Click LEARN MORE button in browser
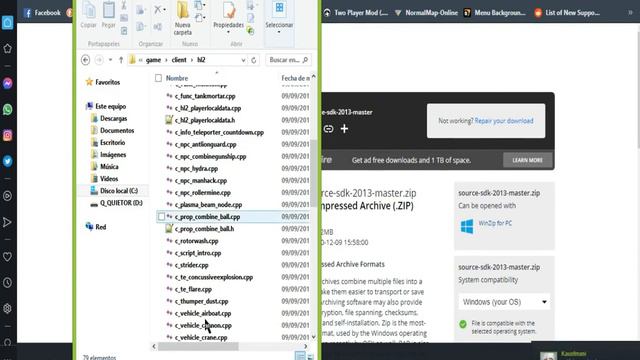This screenshot has width=640, height=360. click(527, 160)
